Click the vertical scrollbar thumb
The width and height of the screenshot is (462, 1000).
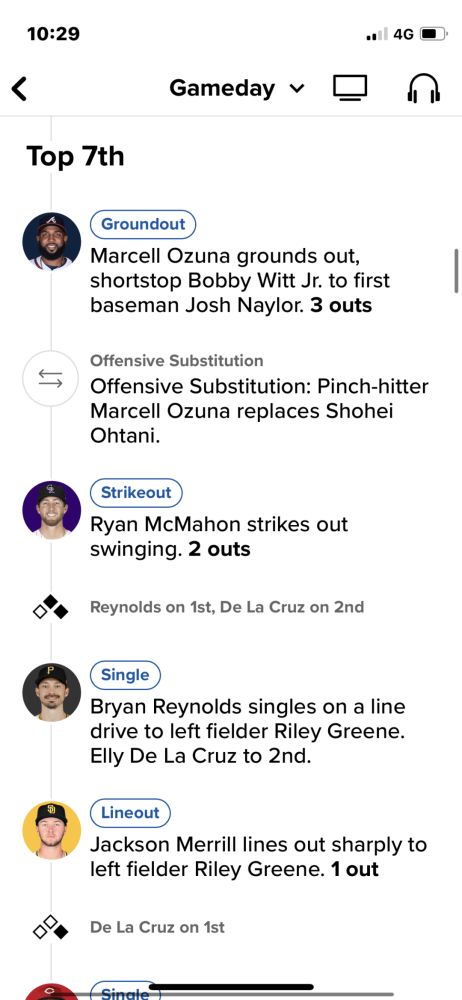[x=456, y=270]
